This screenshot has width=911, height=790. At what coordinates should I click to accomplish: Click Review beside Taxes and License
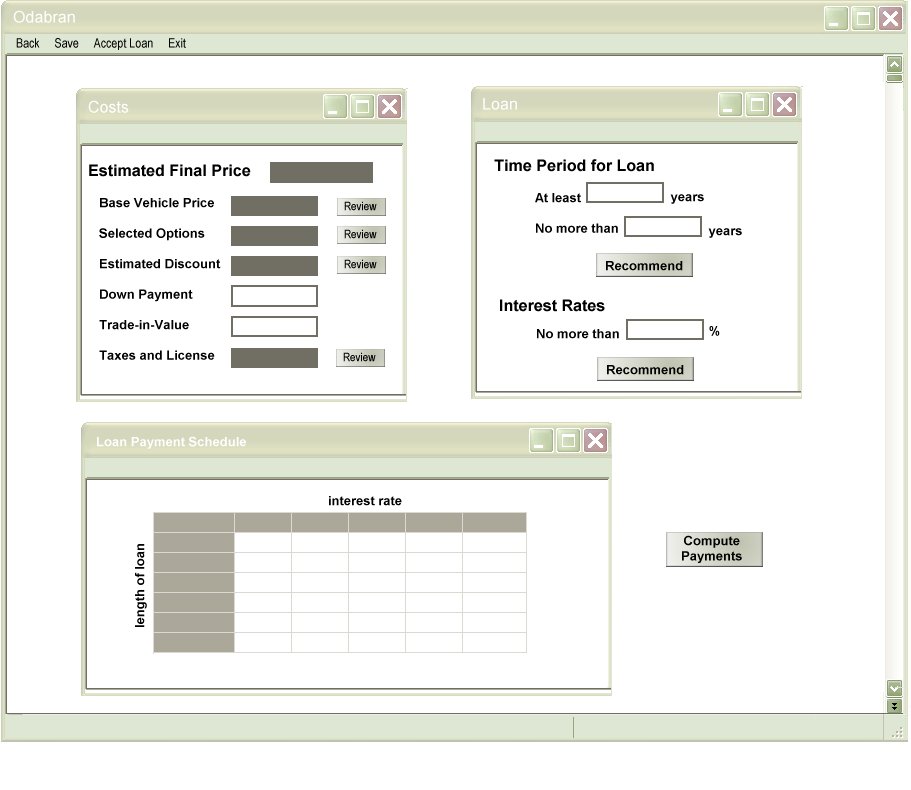[360, 357]
